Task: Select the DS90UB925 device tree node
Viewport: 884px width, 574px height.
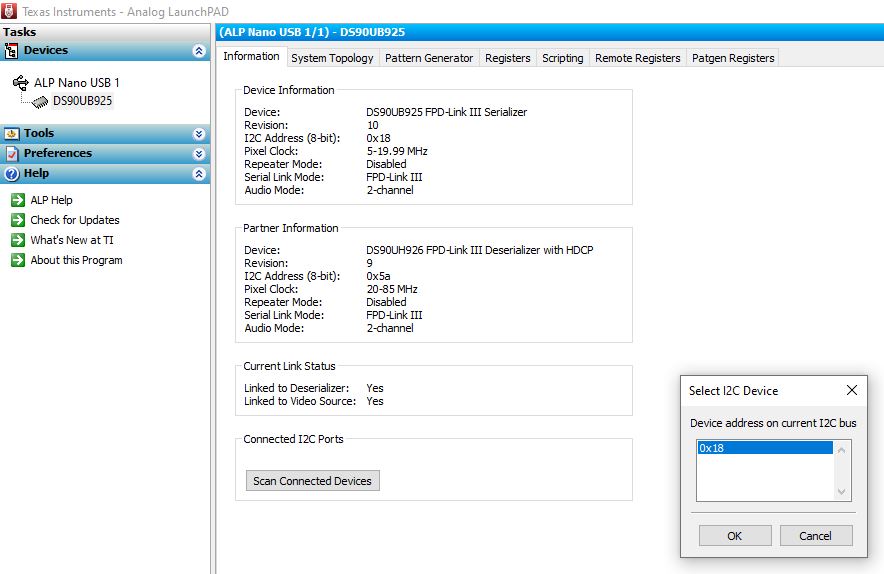Action: [x=82, y=101]
